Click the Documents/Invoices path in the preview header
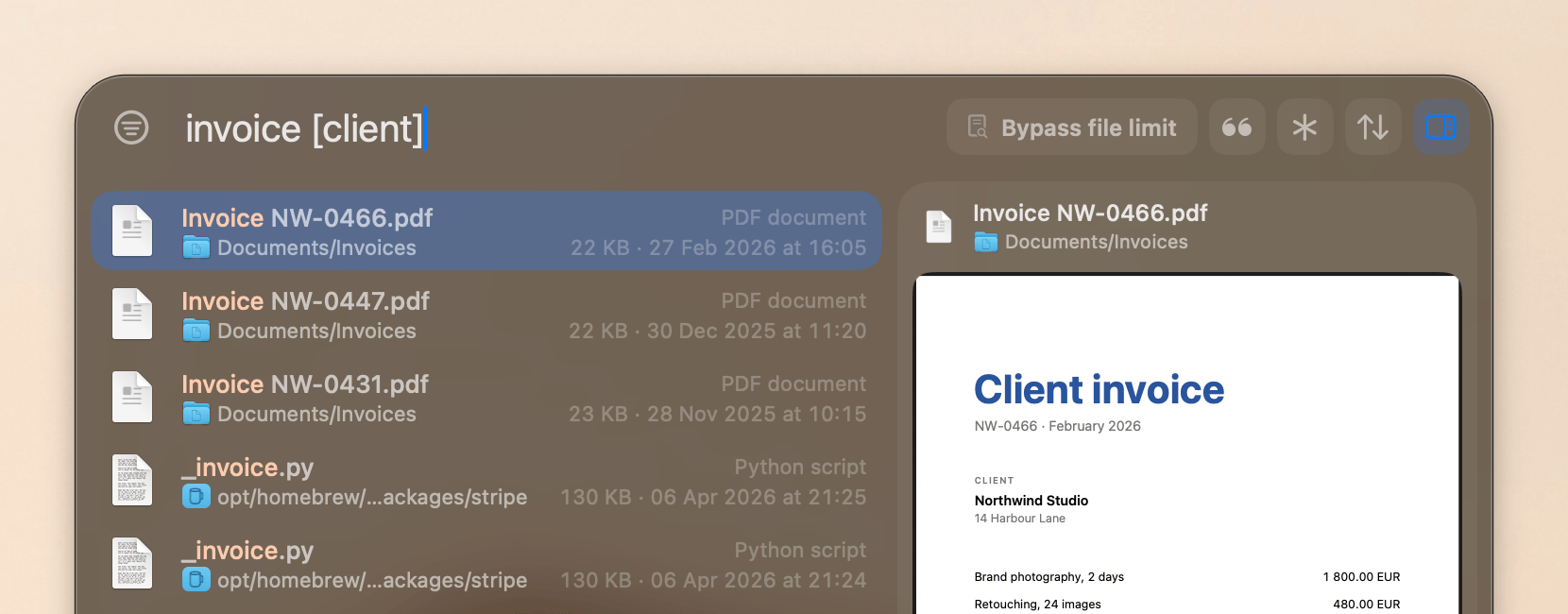 click(x=1097, y=243)
